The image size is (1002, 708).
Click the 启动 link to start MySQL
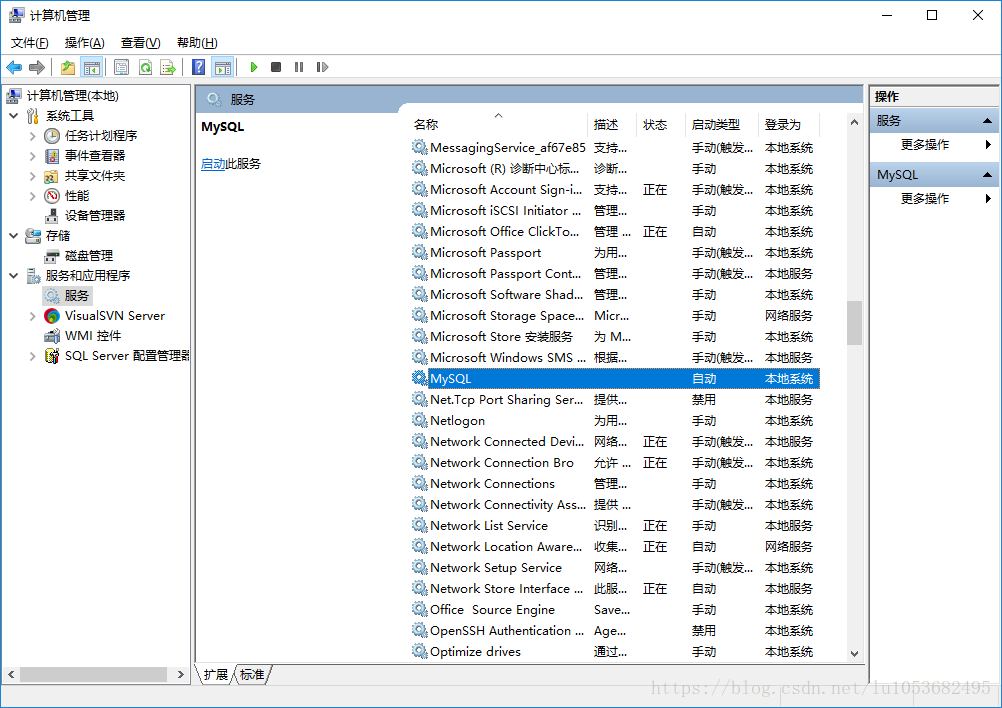pyautogui.click(x=213, y=164)
